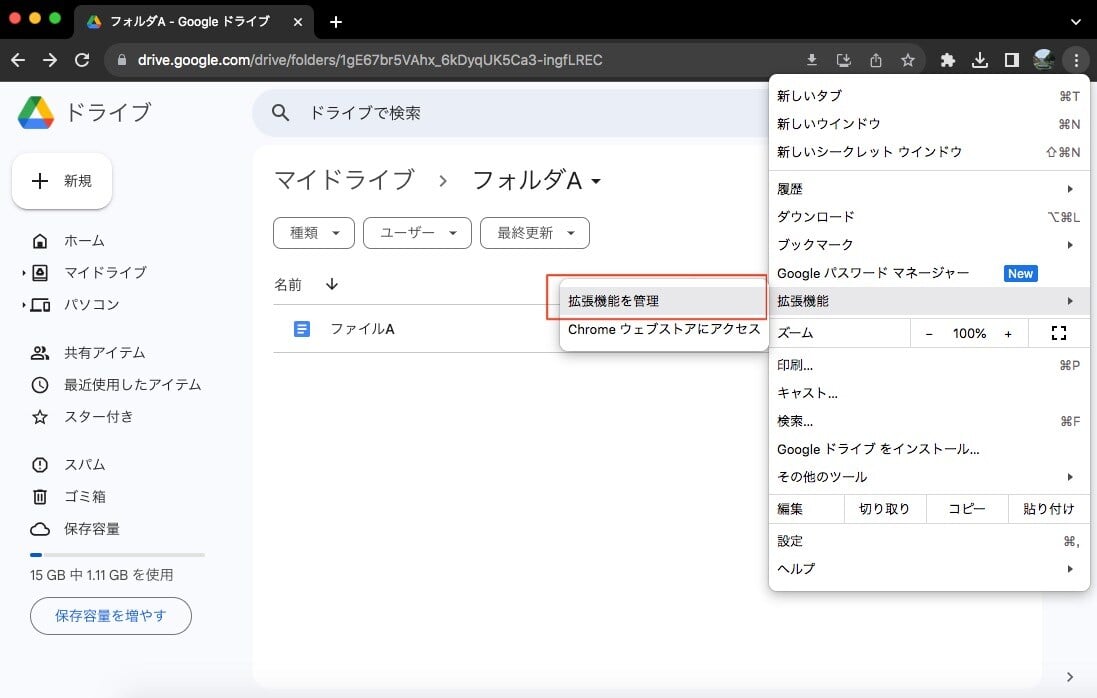Select キャスト... from the Chrome menu
This screenshot has width=1097, height=698.
[929, 393]
